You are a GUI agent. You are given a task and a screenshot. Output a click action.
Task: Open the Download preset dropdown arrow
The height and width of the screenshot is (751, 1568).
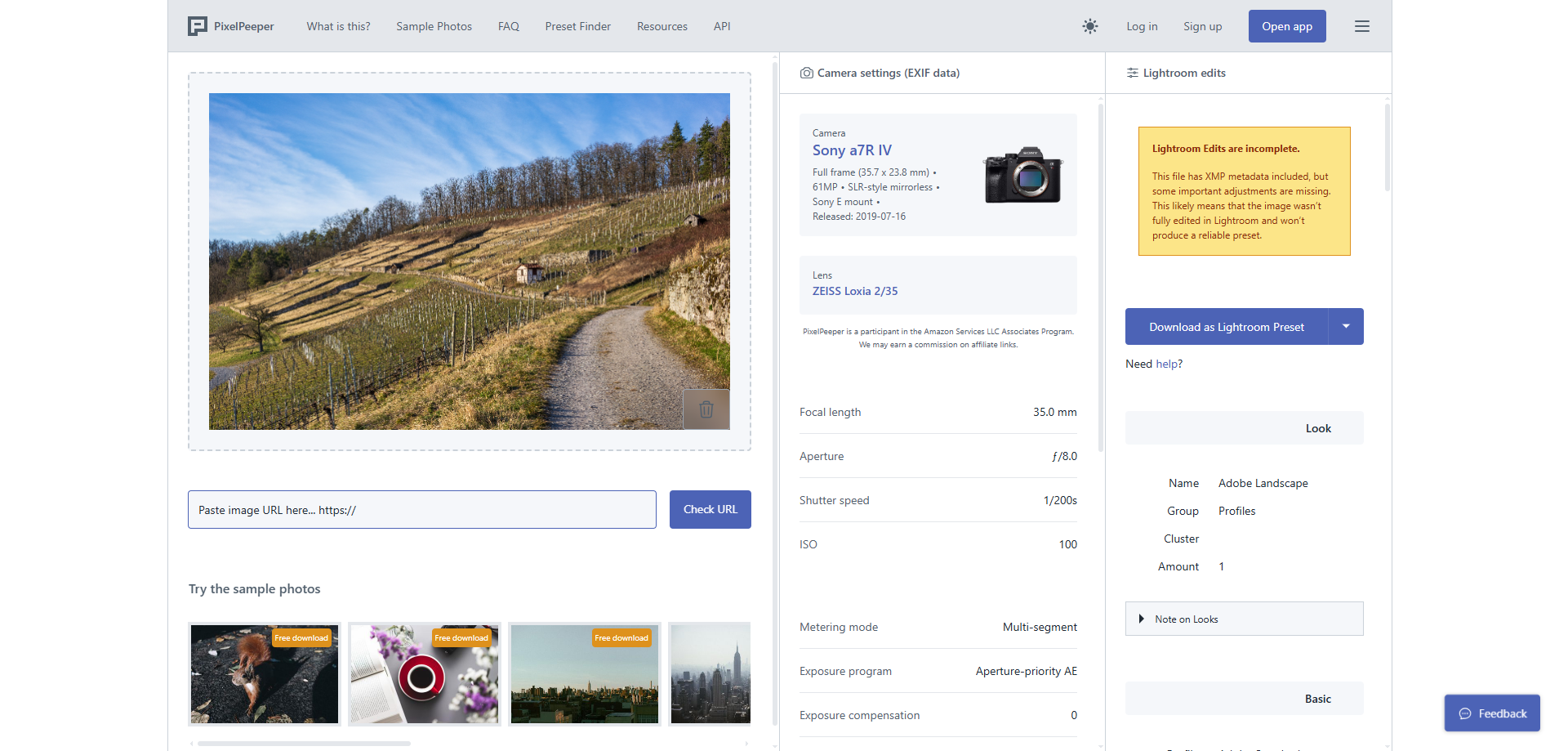pyautogui.click(x=1346, y=327)
